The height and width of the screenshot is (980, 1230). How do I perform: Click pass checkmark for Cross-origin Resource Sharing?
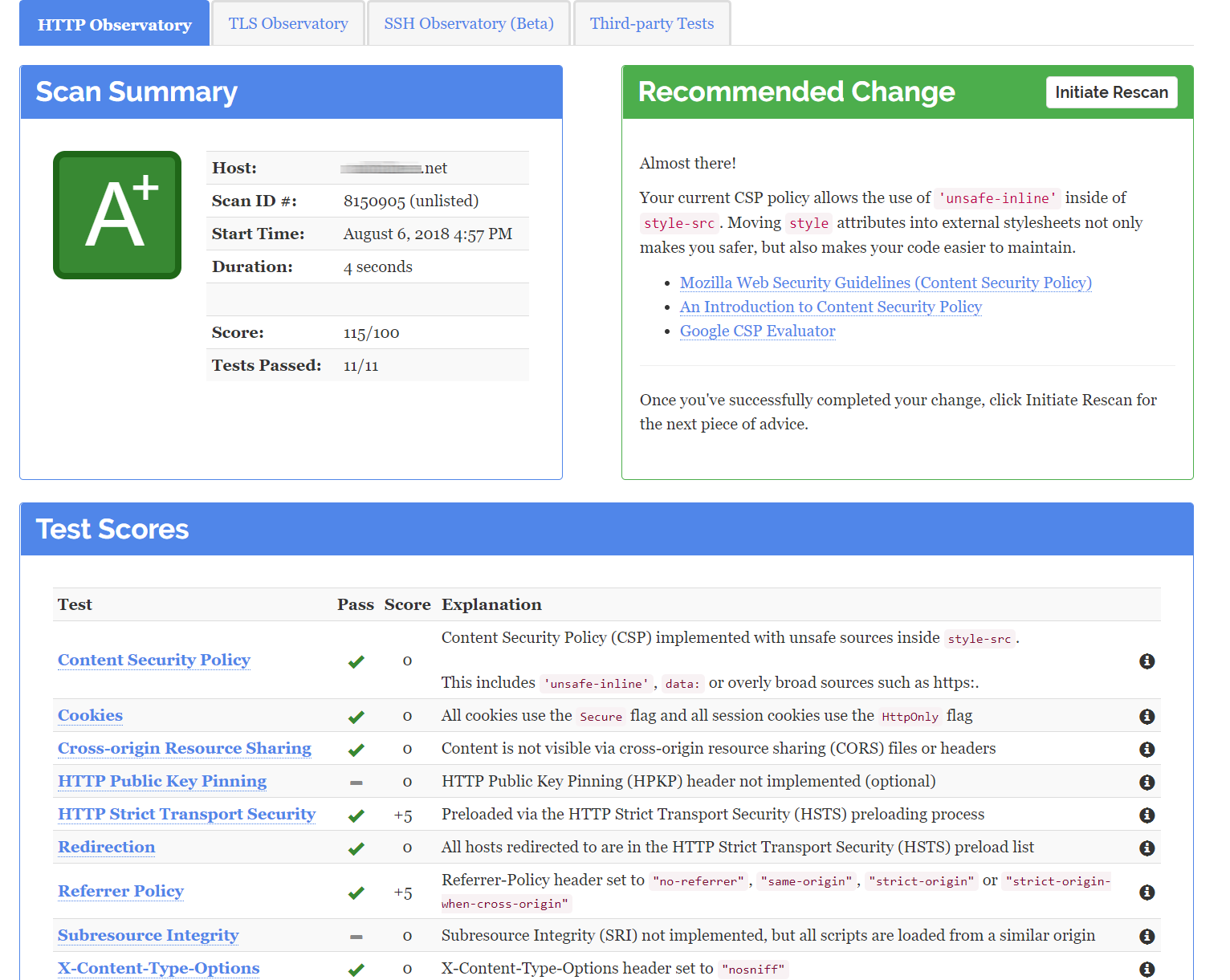click(x=356, y=750)
